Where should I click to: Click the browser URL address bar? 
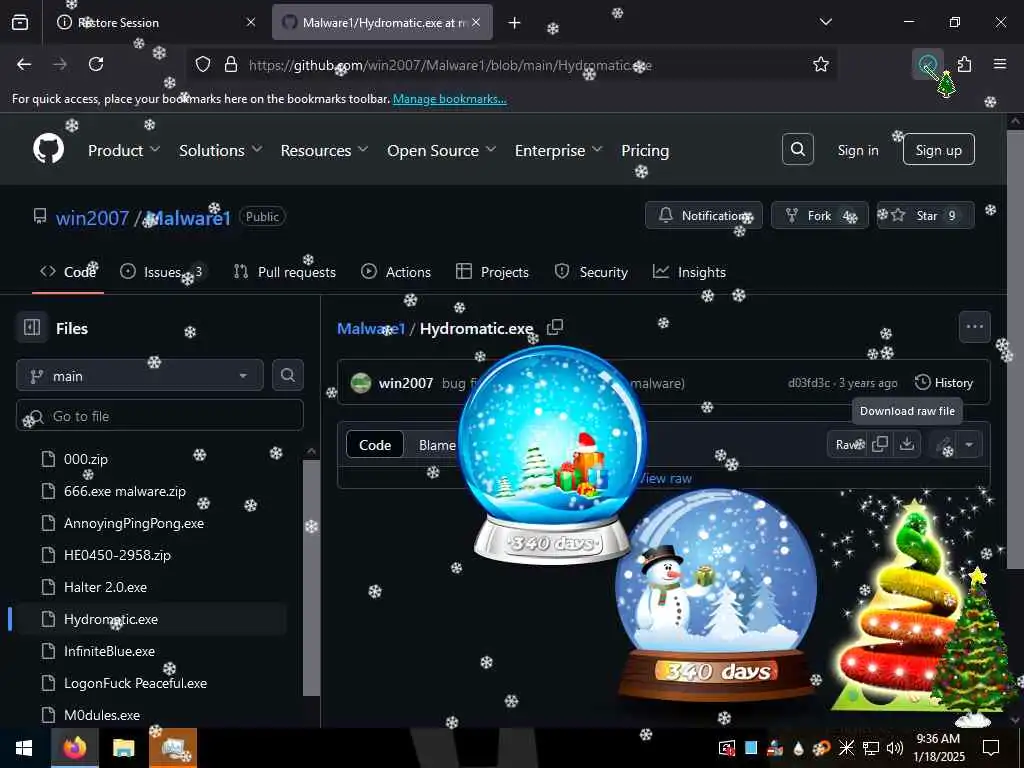509,65
